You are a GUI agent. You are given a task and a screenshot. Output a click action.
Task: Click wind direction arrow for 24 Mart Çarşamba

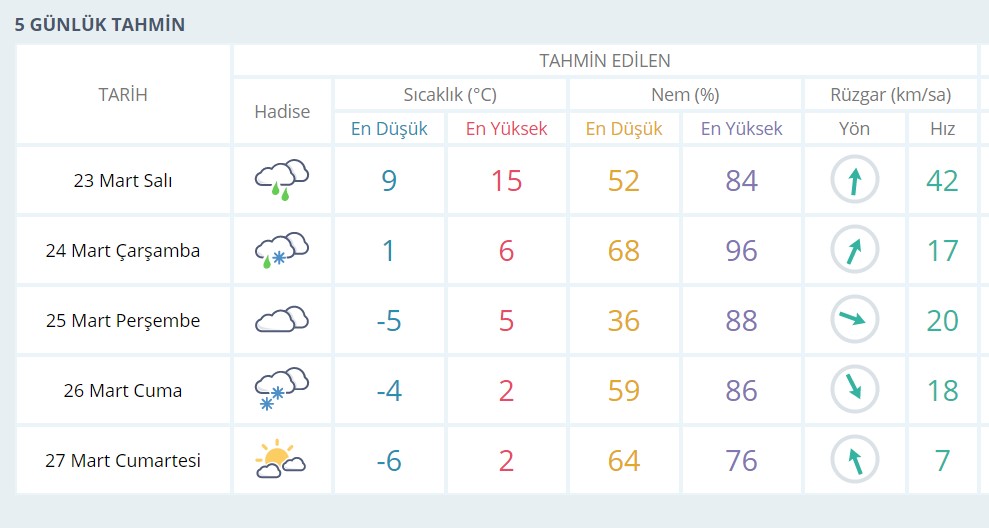(855, 251)
